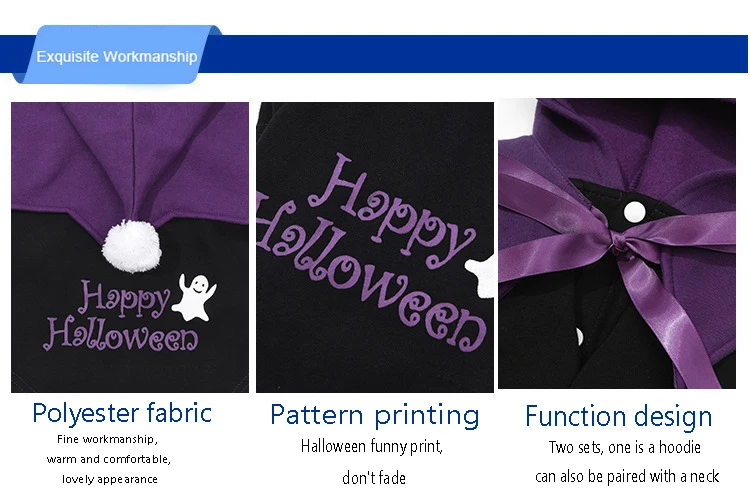Click the 'warm and comfortable' description line
750x489 pixels.
pyautogui.click(x=109, y=459)
